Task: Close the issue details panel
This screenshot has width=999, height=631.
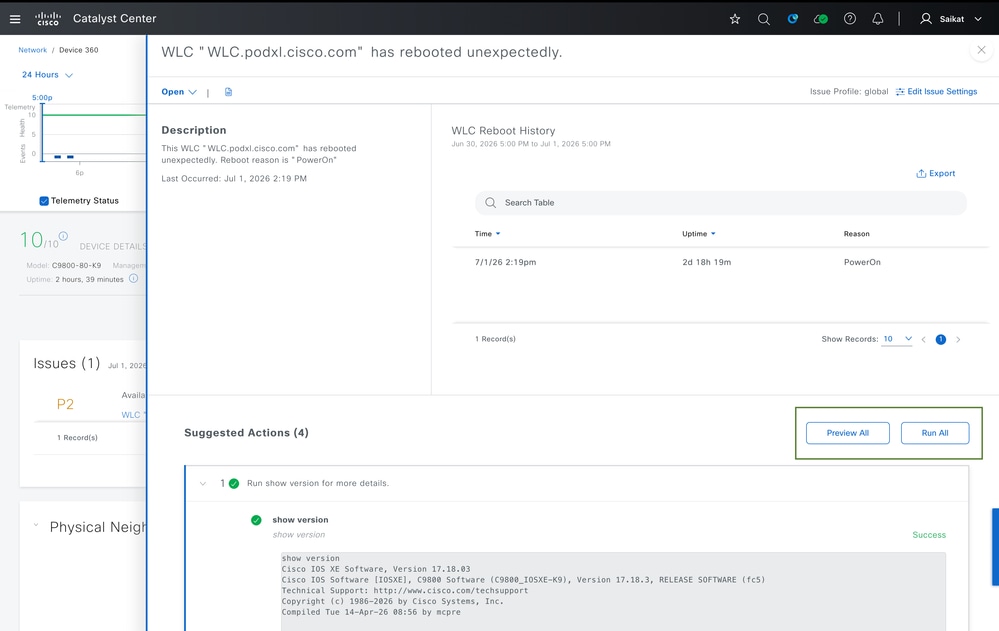Action: 981,50
